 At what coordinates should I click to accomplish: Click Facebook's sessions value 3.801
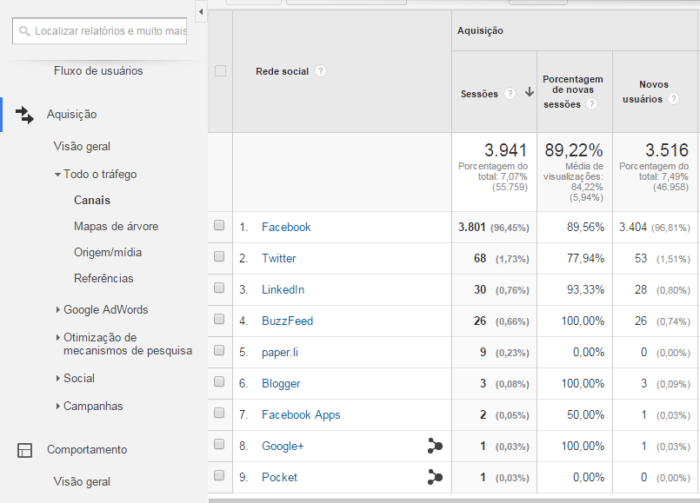[471, 227]
